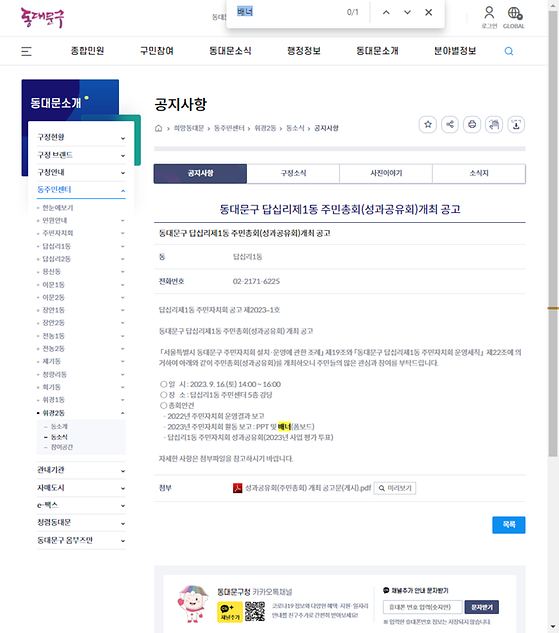Open the attached PDF file link
The height and width of the screenshot is (633, 559).
click(x=308, y=488)
